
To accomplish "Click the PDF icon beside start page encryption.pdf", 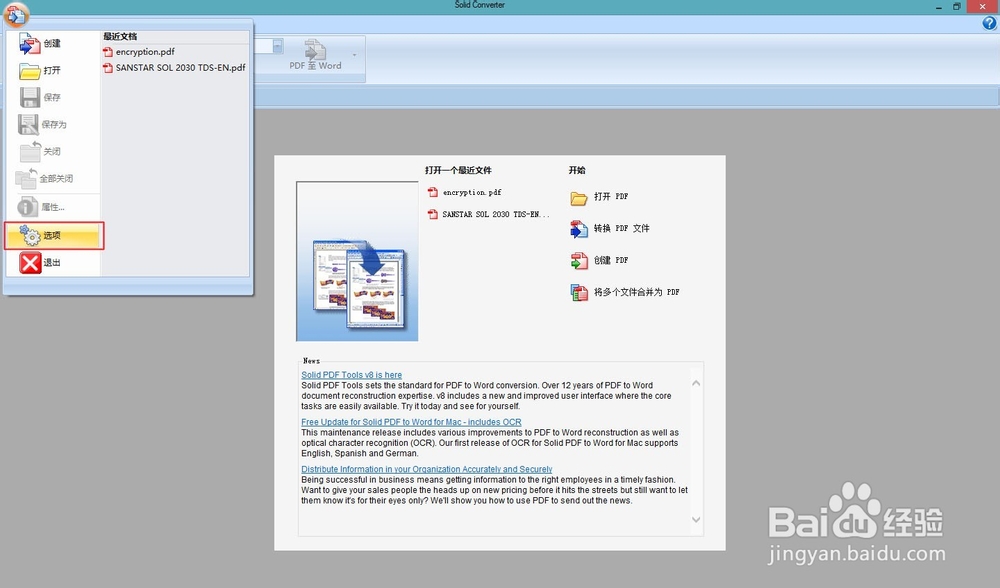I will point(433,192).
